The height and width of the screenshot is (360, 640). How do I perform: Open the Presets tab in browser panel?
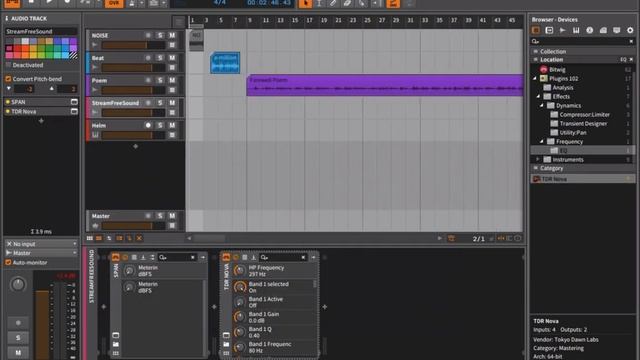(549, 30)
